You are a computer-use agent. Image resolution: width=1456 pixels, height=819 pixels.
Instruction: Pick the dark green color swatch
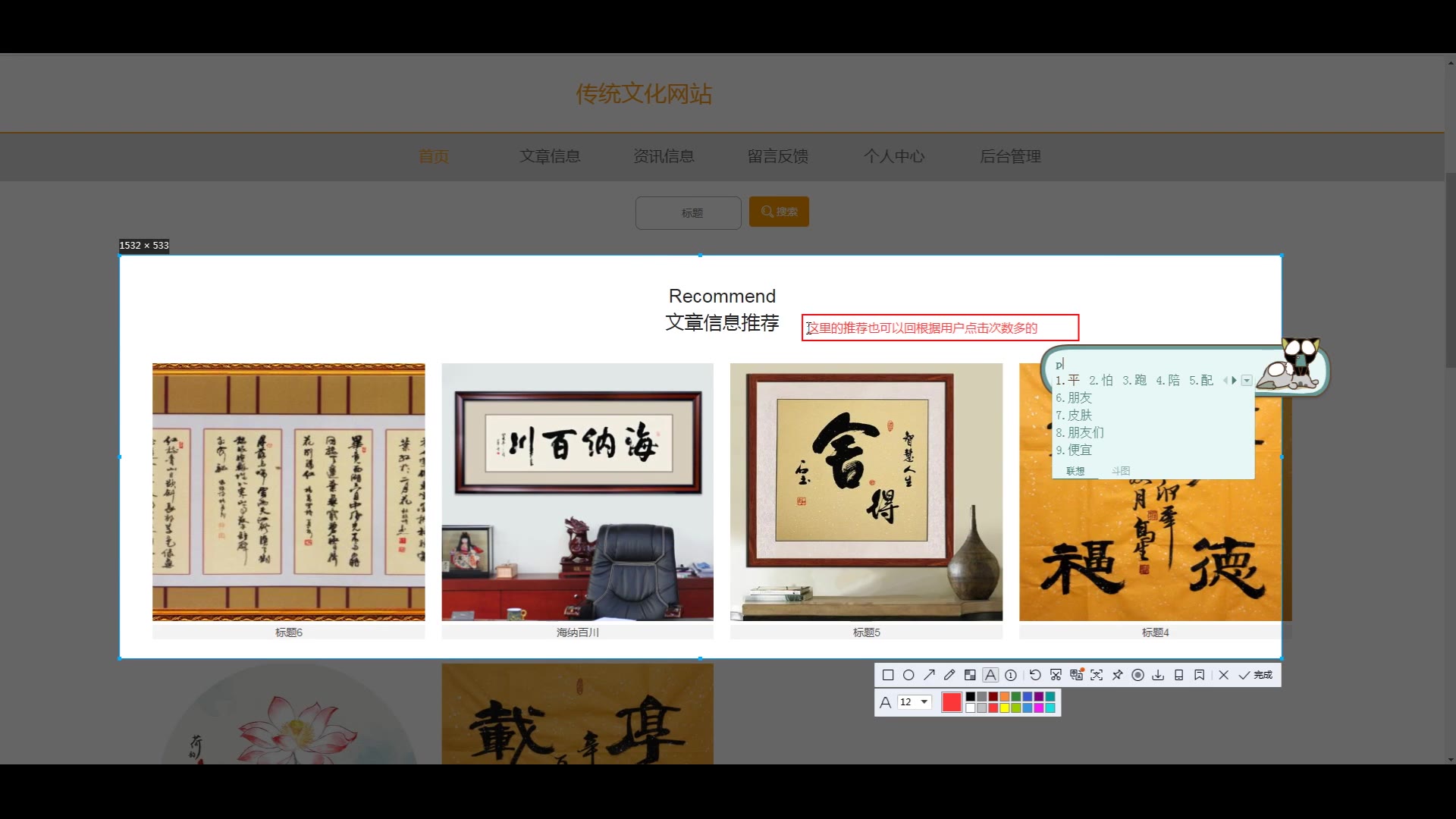(1016, 696)
